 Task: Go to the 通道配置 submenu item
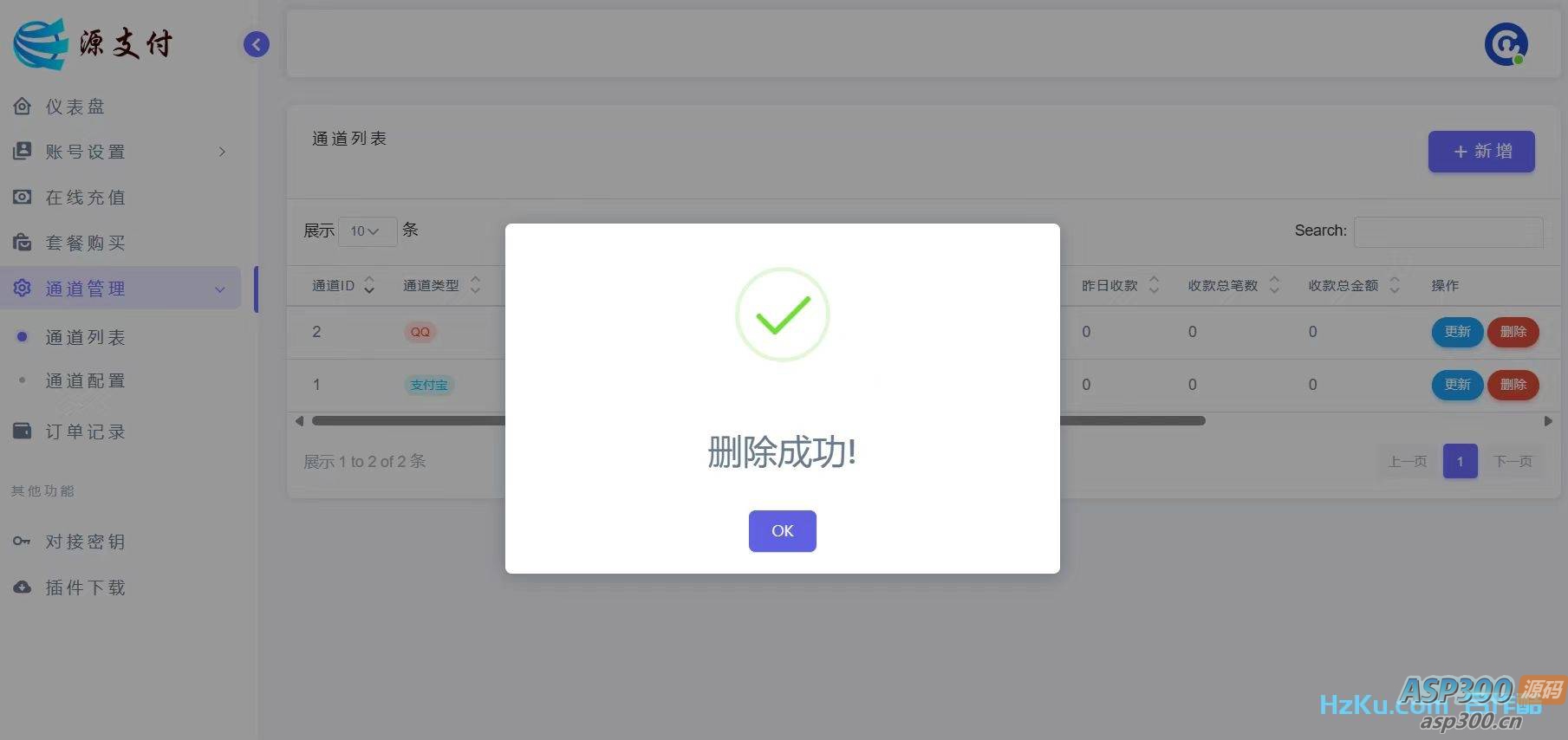click(86, 380)
